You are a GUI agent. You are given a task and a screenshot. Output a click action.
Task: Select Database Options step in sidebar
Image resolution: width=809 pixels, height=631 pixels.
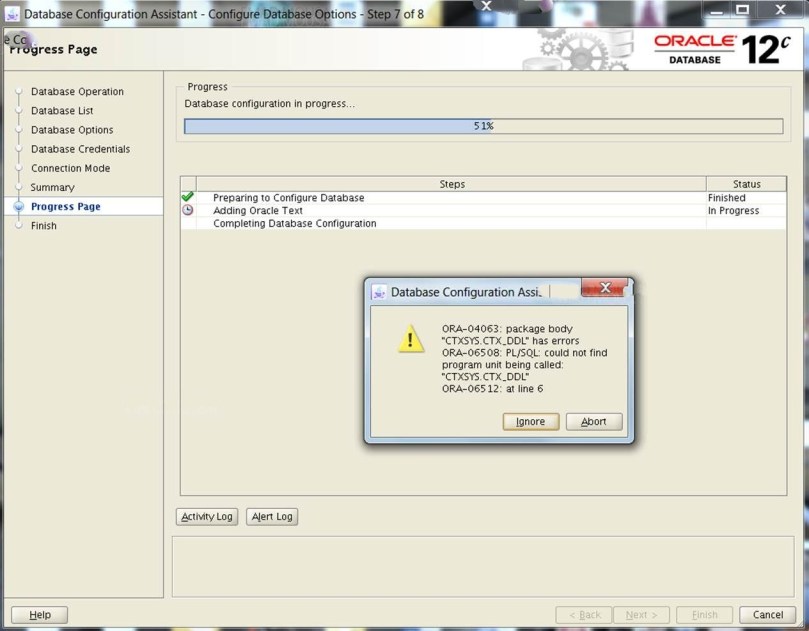(72, 130)
